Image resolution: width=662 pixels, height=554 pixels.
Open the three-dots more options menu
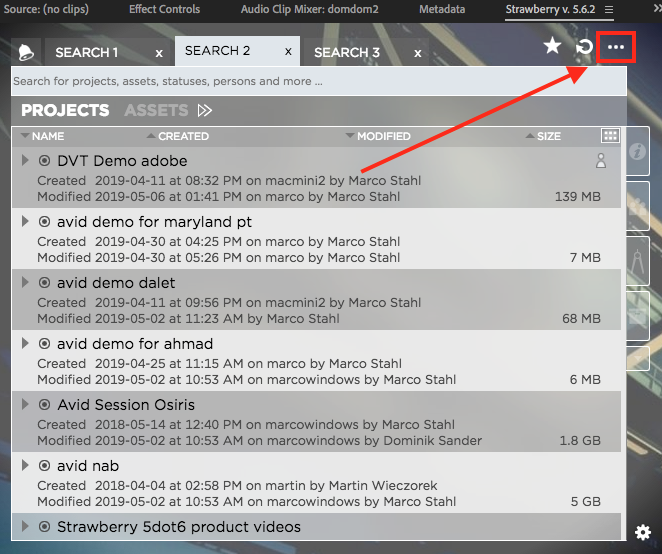(616, 47)
